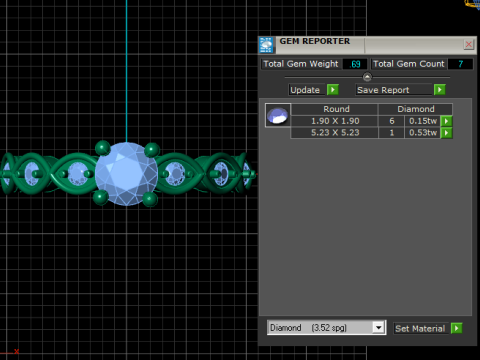Select the large center round gem in viewport

126,174
